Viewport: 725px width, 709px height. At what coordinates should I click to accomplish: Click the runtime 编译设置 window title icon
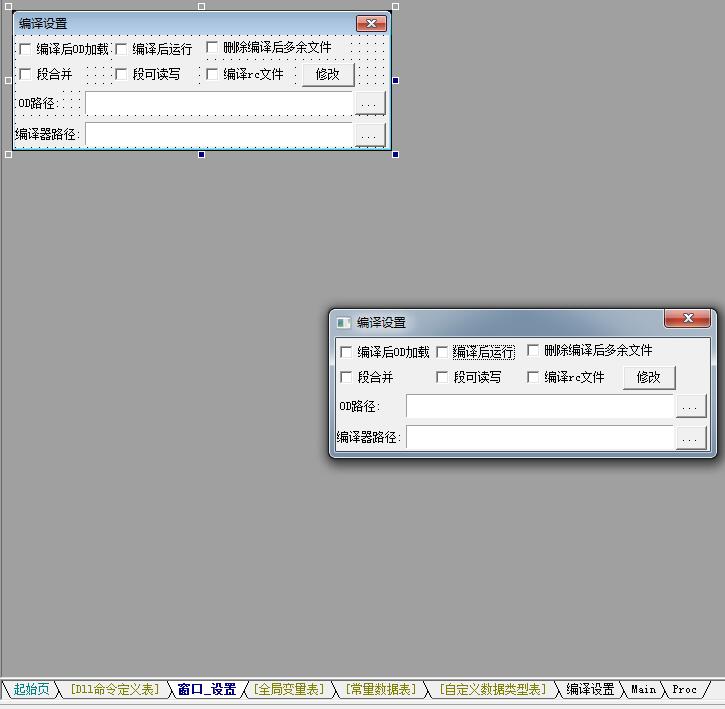(x=344, y=322)
